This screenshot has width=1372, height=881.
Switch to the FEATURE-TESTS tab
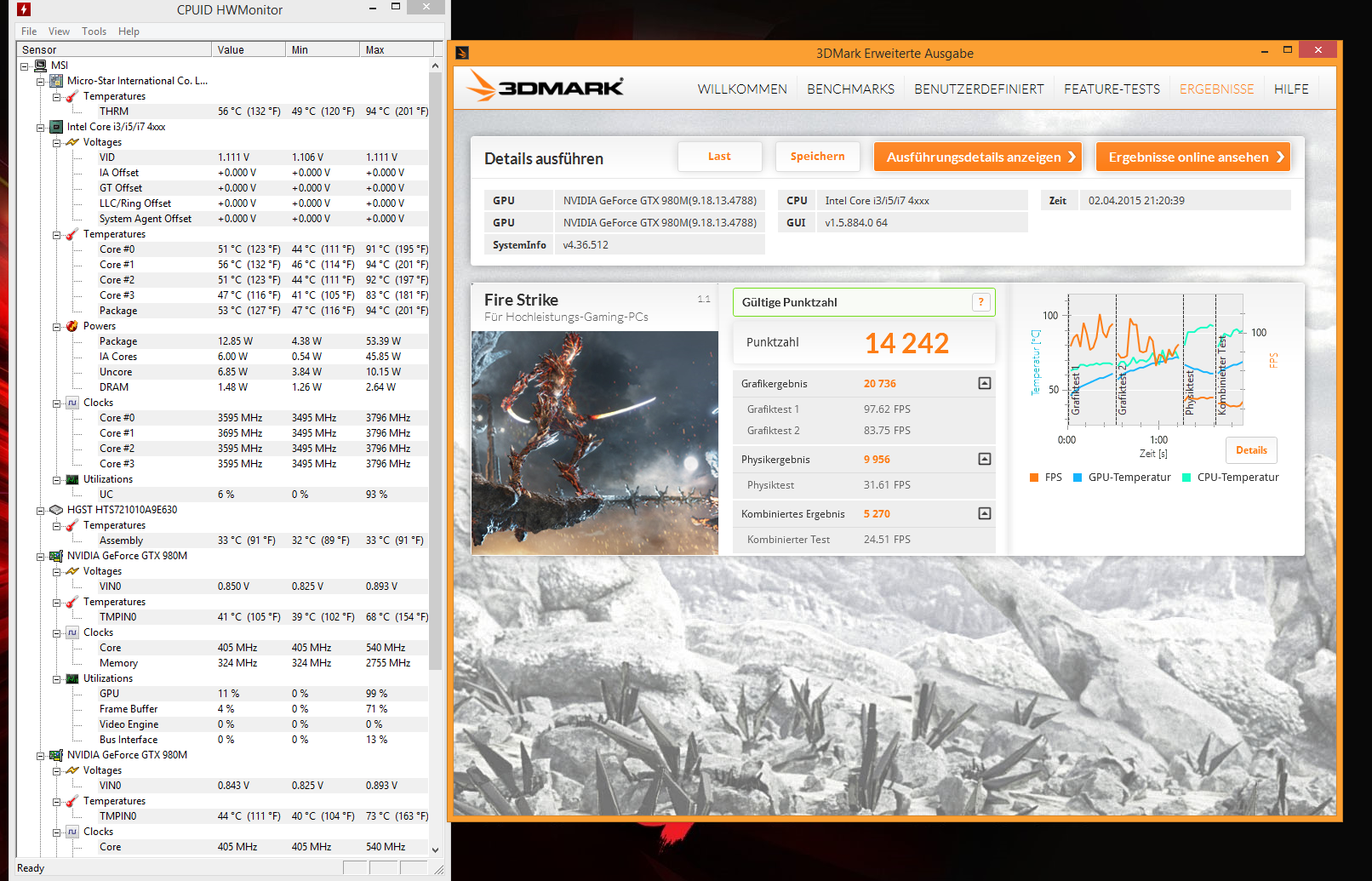pos(1112,89)
